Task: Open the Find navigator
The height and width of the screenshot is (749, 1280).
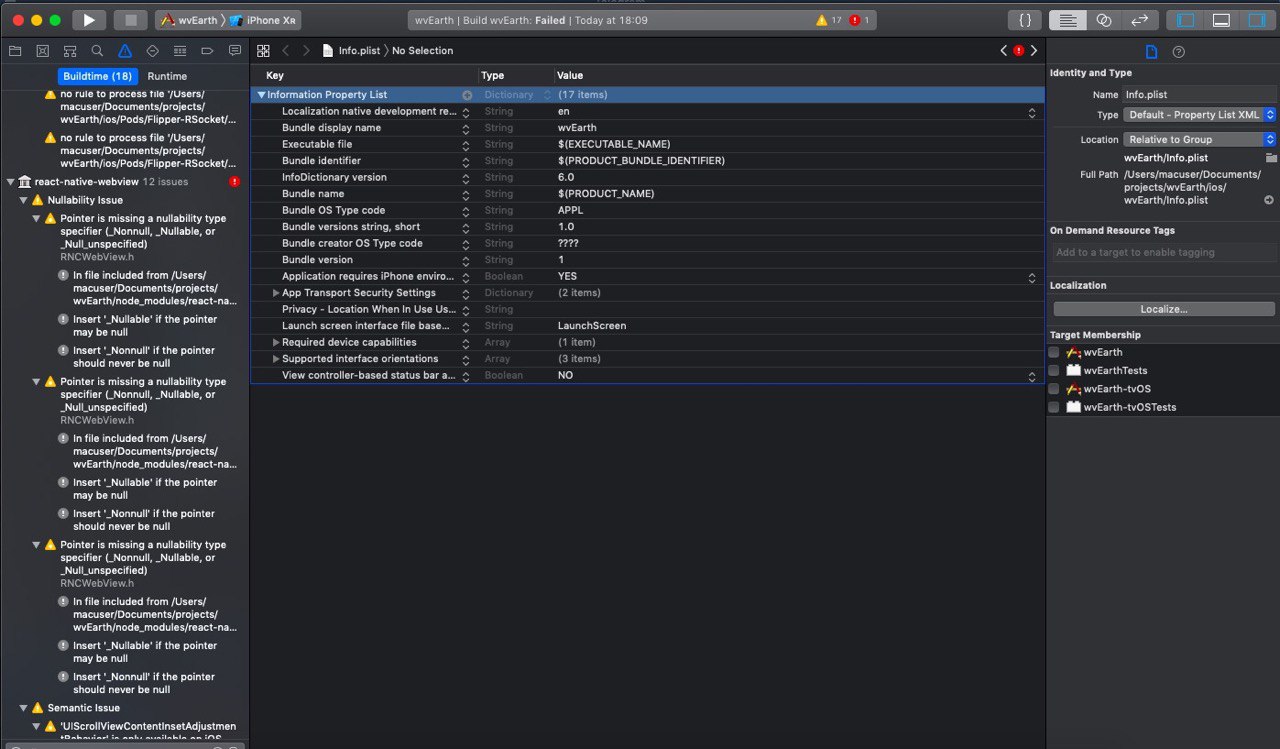Action: click(97, 50)
